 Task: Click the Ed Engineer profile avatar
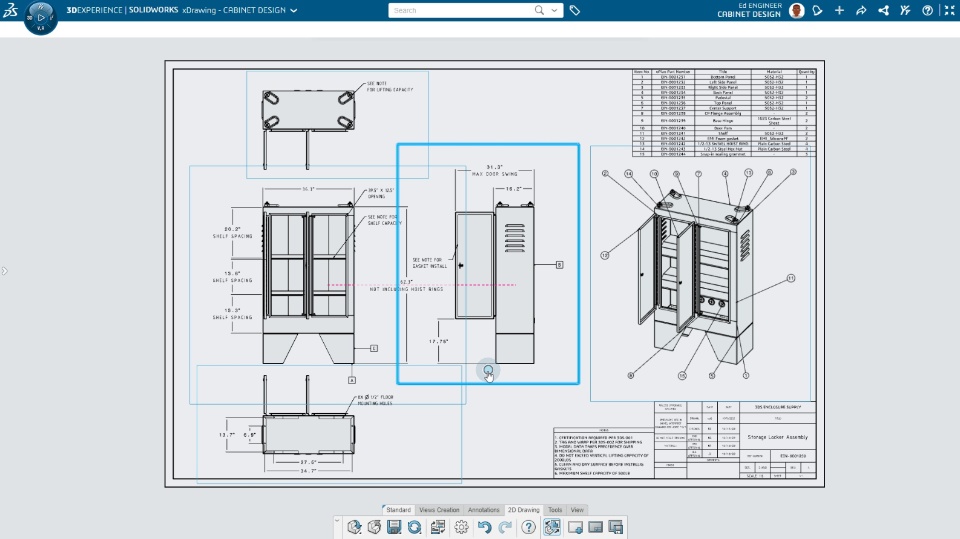tap(797, 10)
